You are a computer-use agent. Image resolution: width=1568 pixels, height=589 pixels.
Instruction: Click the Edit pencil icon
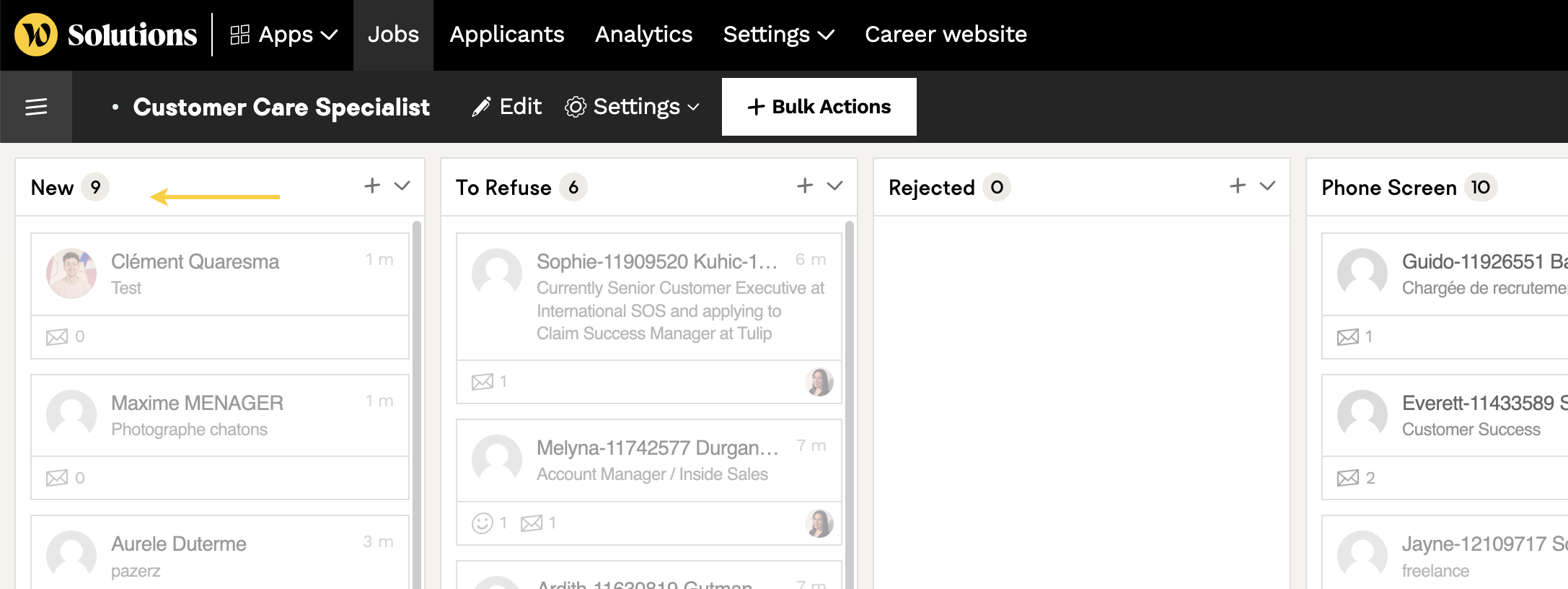481,108
